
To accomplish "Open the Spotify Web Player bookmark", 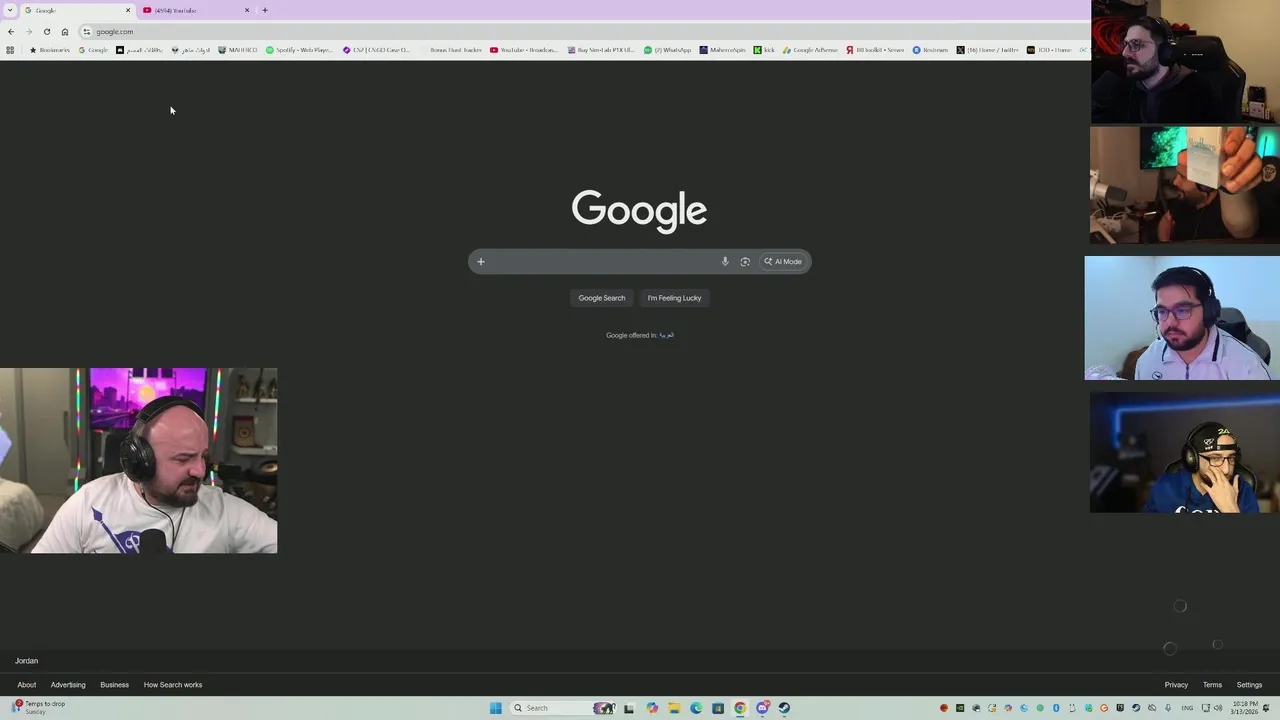I will pos(299,50).
